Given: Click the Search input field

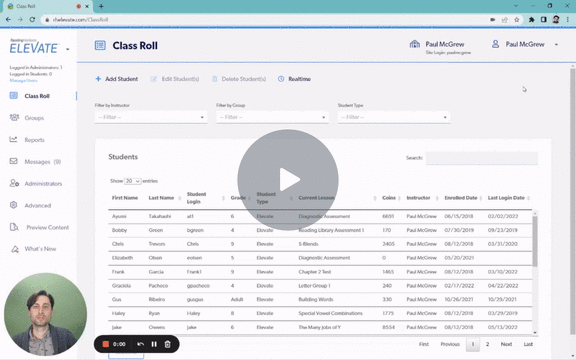Looking at the screenshot, I should pyautogui.click(x=482, y=158).
